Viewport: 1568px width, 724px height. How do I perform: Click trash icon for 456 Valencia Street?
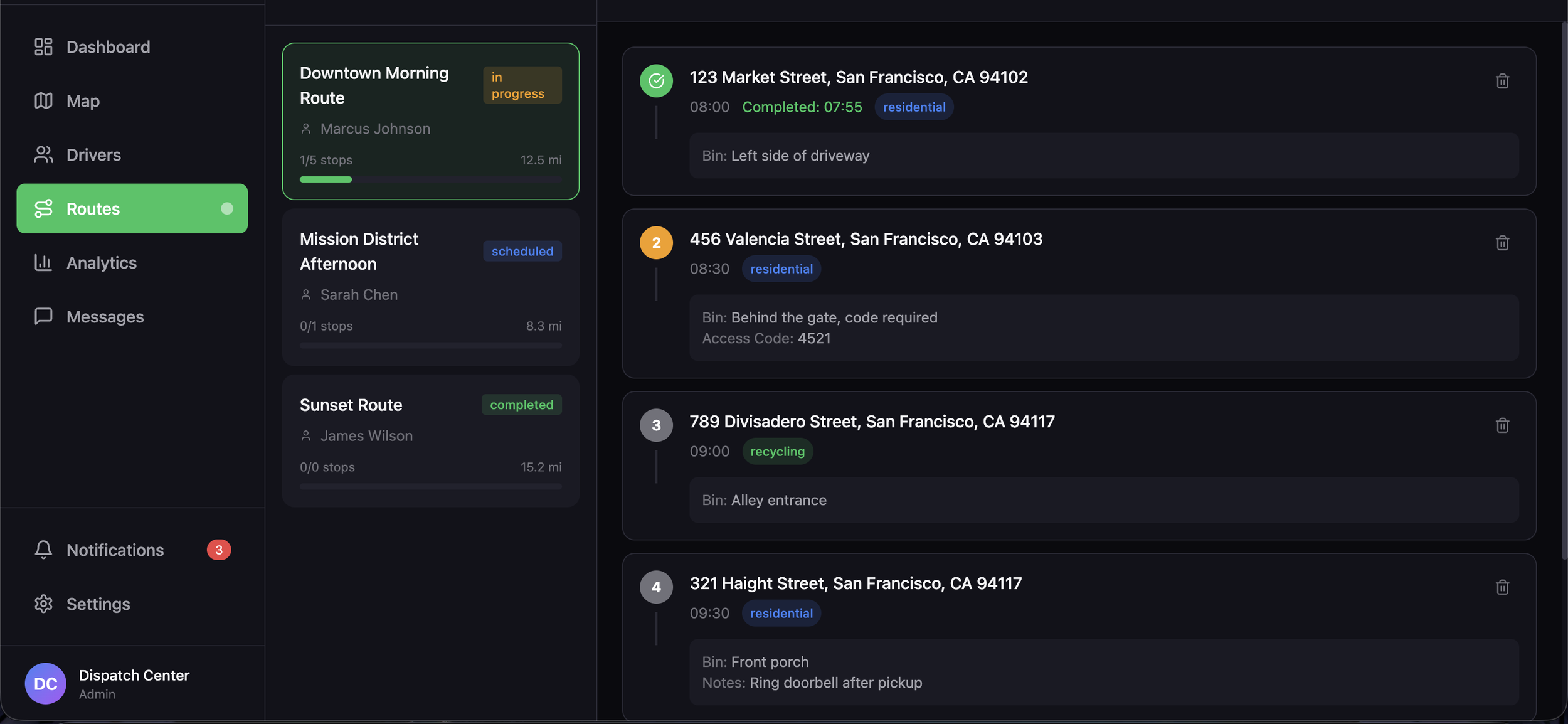[x=1502, y=243]
